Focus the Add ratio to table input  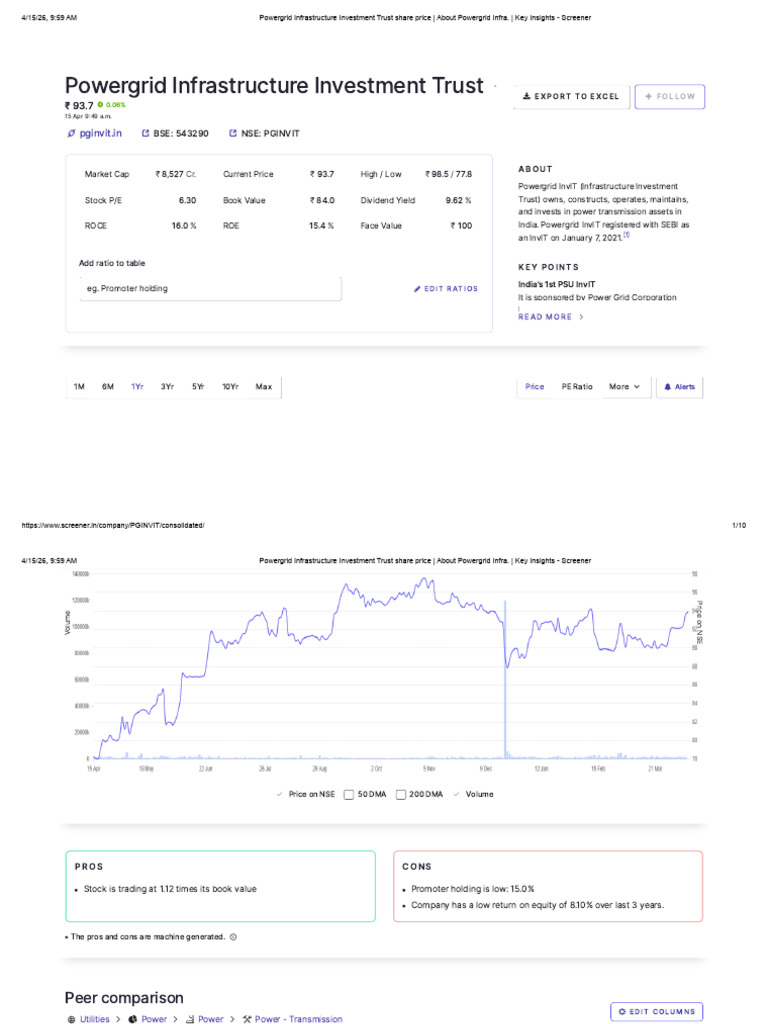click(x=210, y=289)
